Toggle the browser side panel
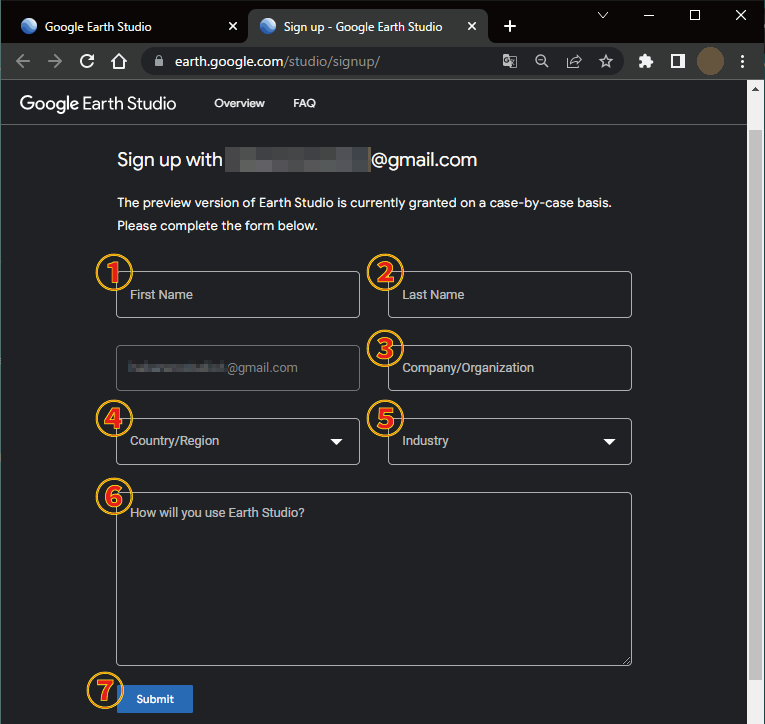Screen dimensions: 765x724 pyautogui.click(x=678, y=61)
